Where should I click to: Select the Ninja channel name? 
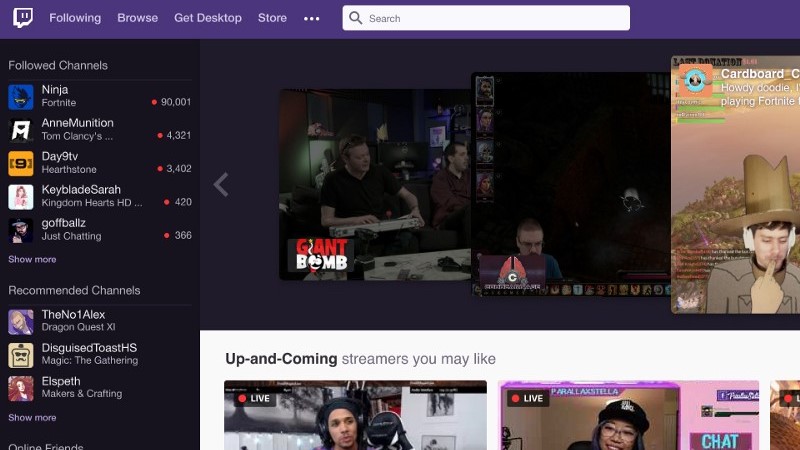pos(55,90)
